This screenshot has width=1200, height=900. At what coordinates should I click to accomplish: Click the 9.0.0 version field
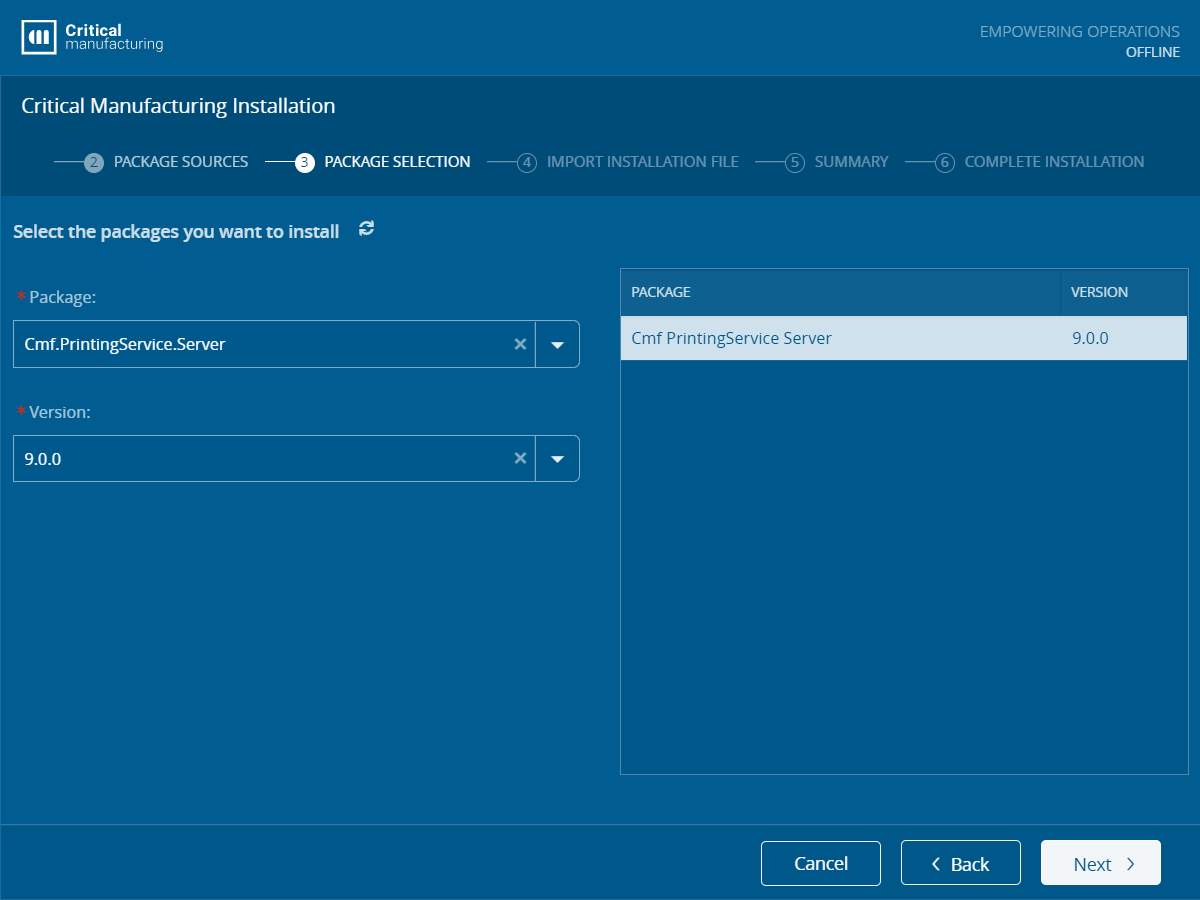pos(274,458)
